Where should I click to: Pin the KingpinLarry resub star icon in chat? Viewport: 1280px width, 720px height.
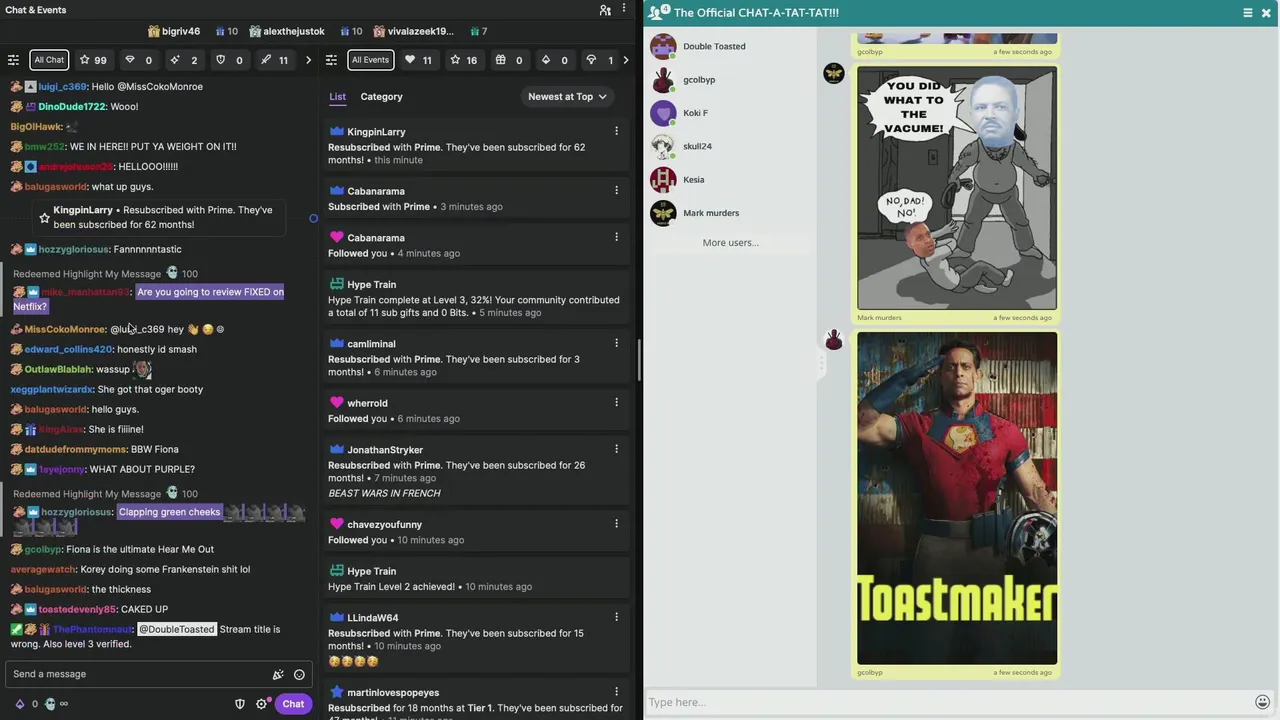pos(44,218)
